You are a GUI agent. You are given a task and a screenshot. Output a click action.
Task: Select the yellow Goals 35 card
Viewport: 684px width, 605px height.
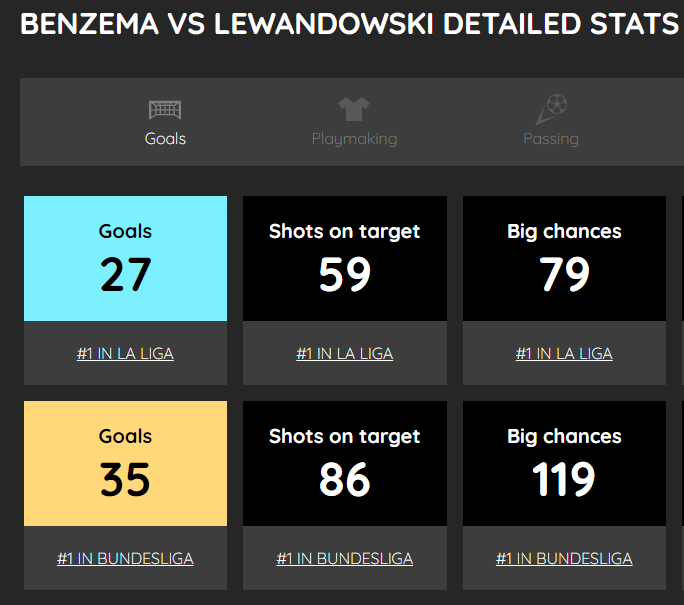[x=125, y=463]
